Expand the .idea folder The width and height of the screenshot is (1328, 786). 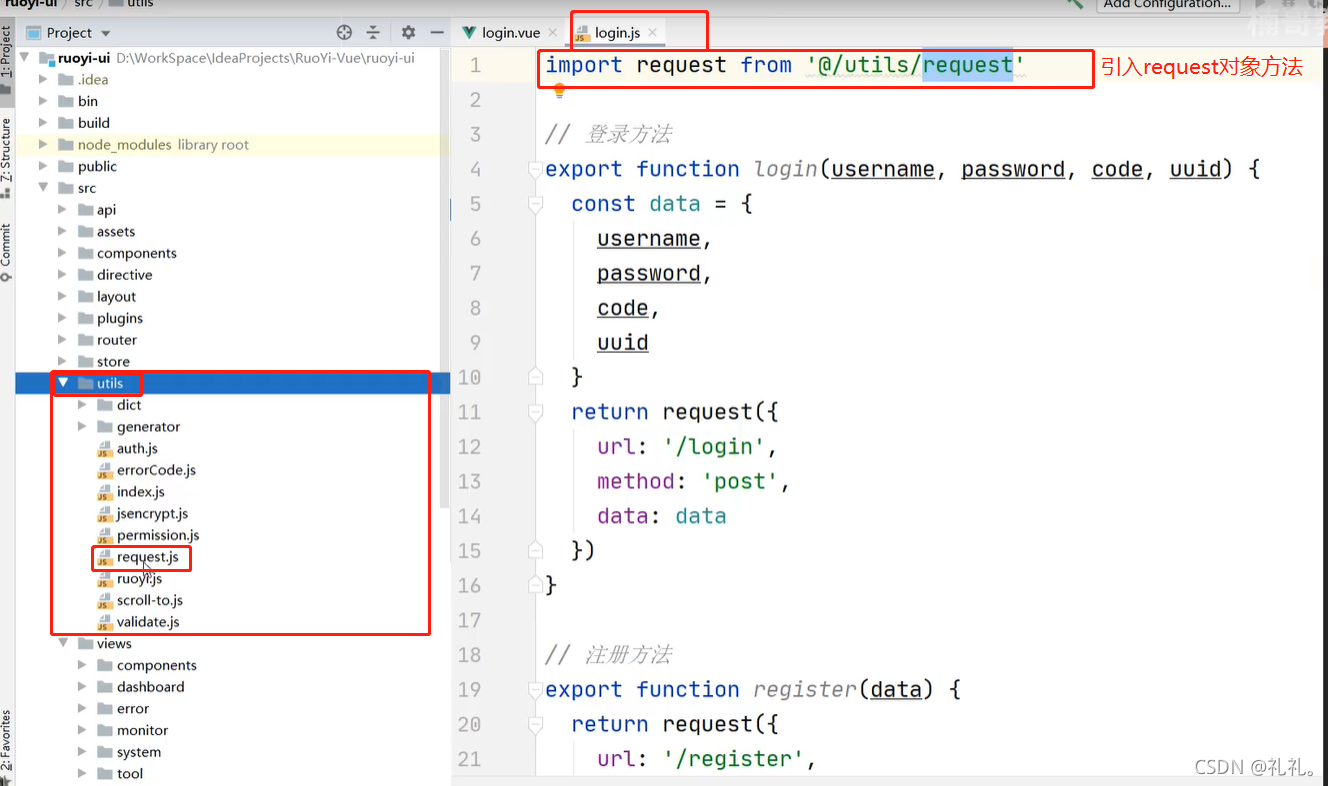[x=43, y=80]
